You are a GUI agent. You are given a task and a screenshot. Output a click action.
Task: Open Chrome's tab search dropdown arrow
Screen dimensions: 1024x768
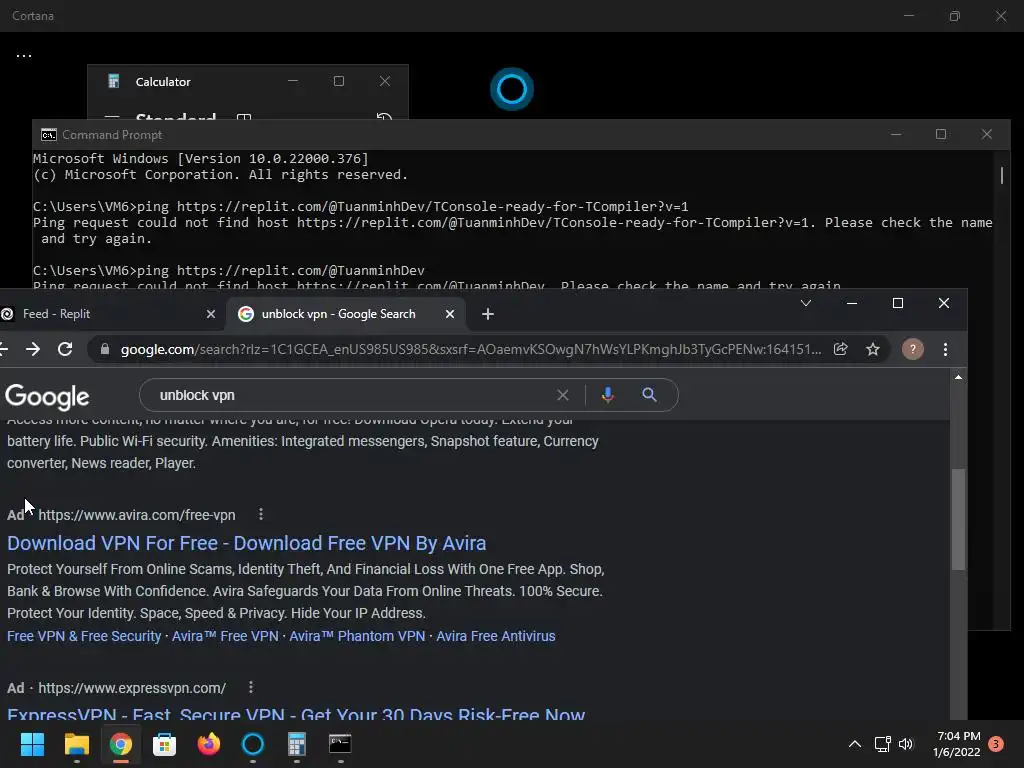click(806, 303)
